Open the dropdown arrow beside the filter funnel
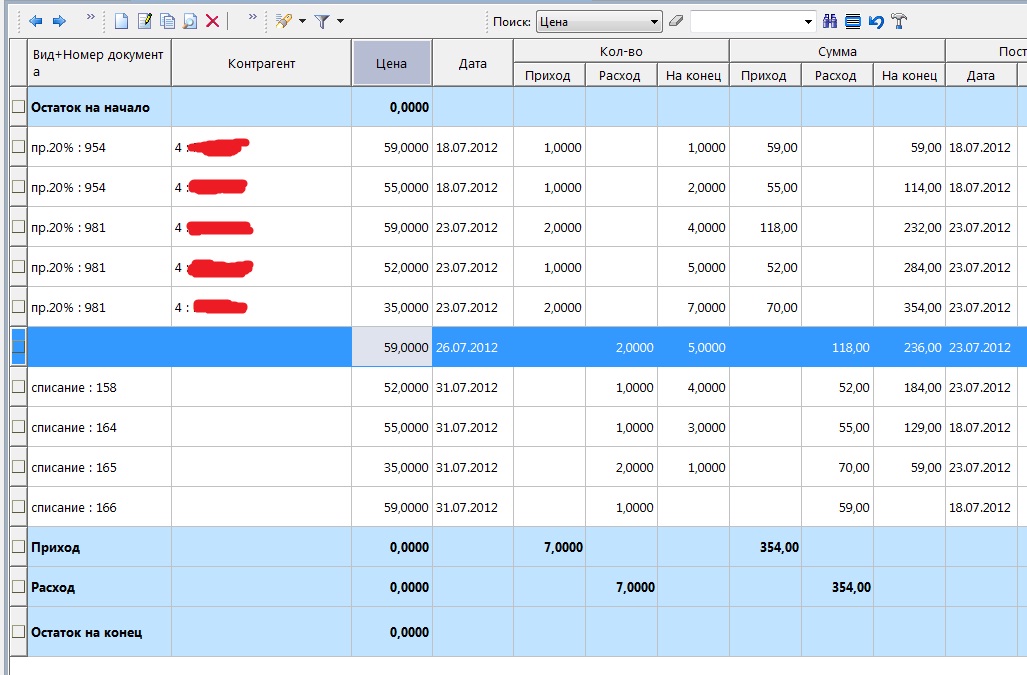The image size is (1027, 675). (340, 22)
